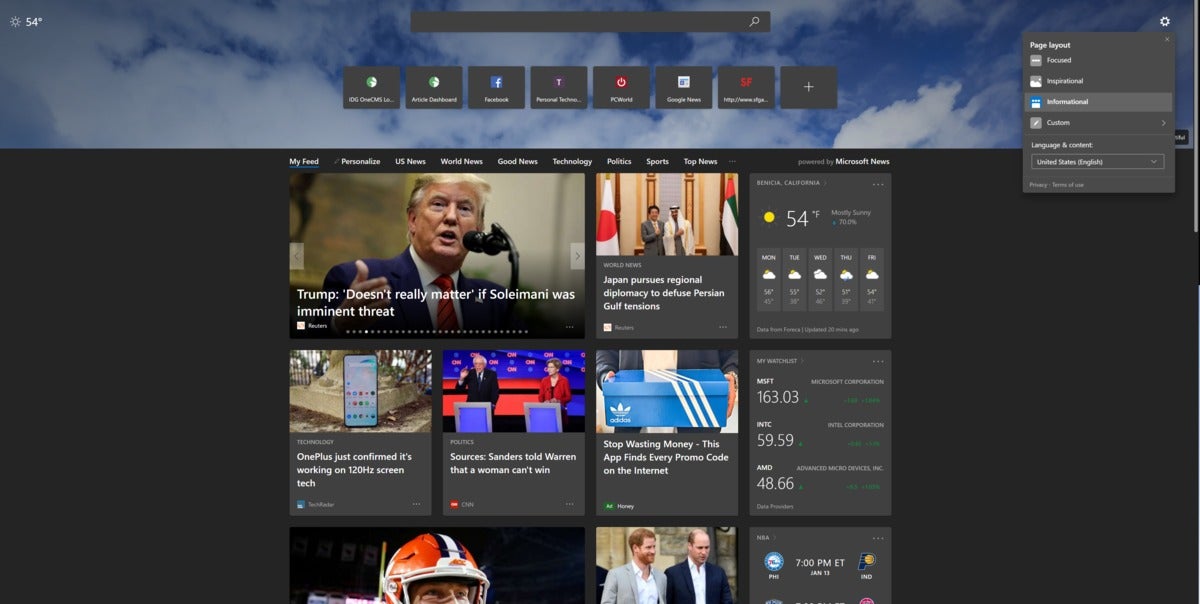
Task: Open more options on NBA card
Action: click(x=878, y=538)
